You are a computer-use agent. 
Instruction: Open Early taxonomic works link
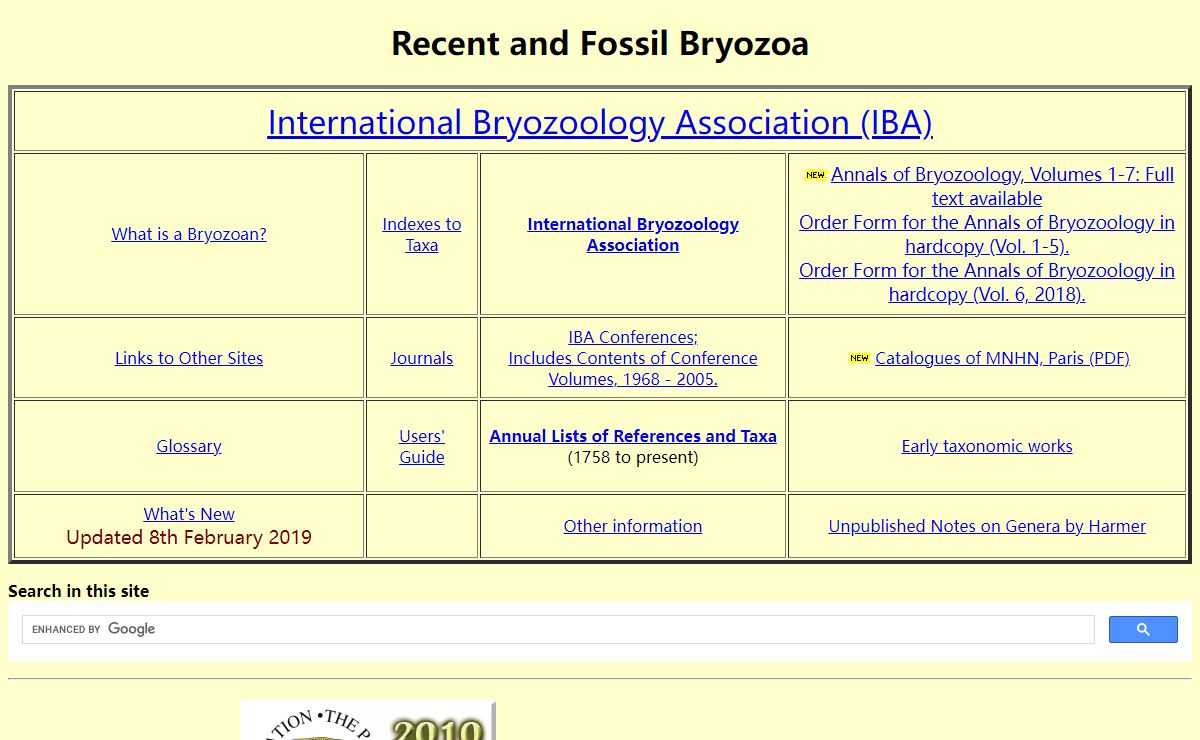pyautogui.click(x=987, y=446)
